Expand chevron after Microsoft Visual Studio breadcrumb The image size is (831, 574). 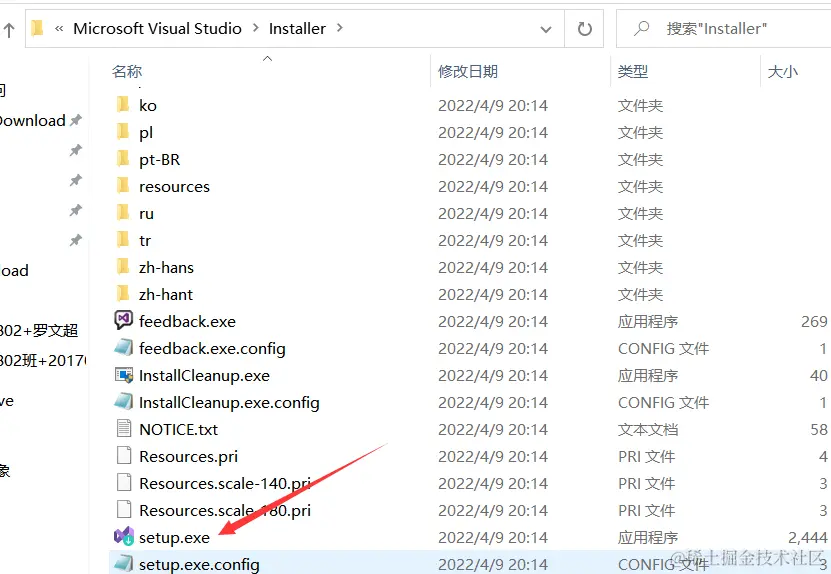(255, 28)
